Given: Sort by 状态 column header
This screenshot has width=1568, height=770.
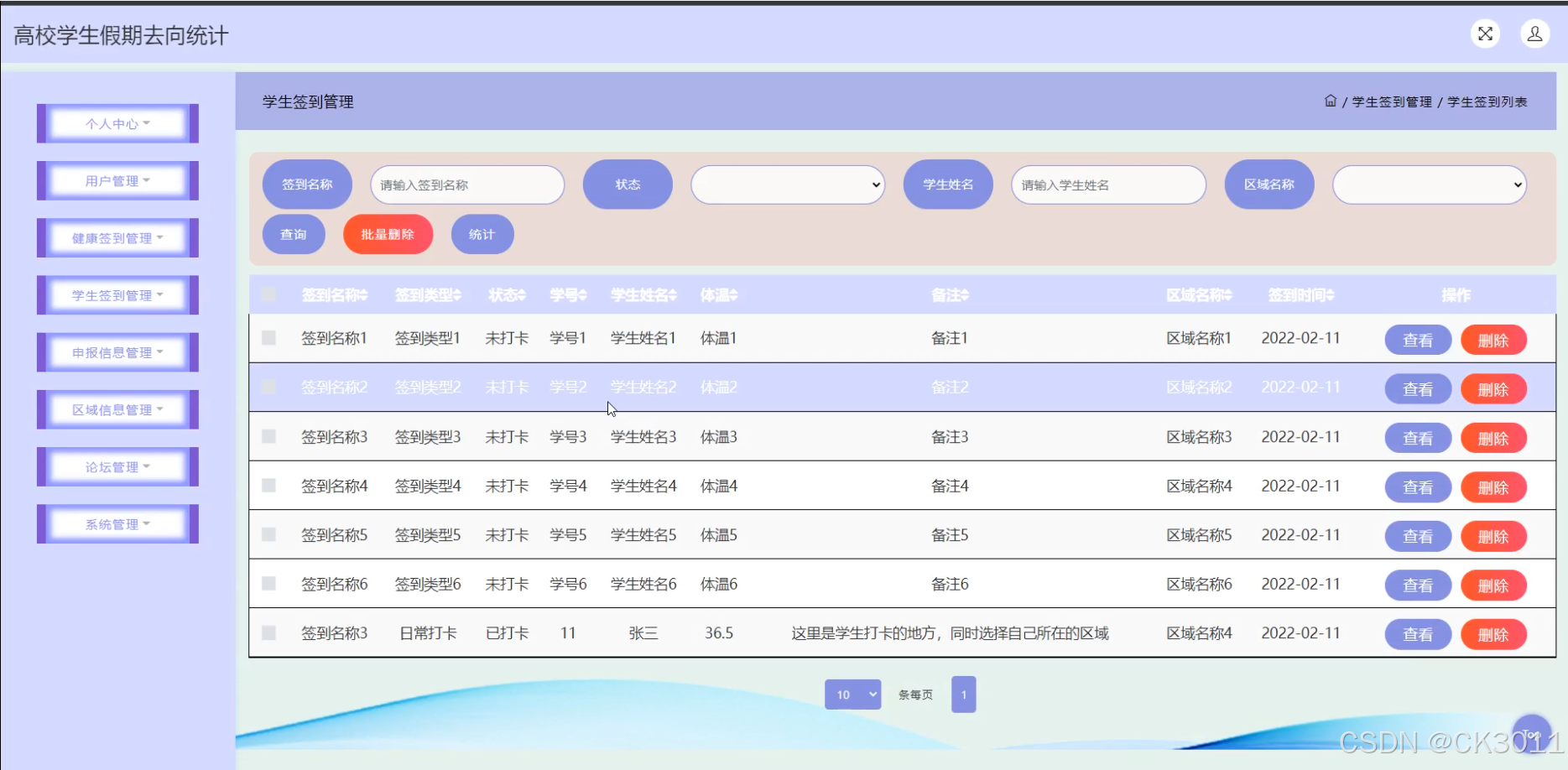Looking at the screenshot, I should [x=507, y=295].
